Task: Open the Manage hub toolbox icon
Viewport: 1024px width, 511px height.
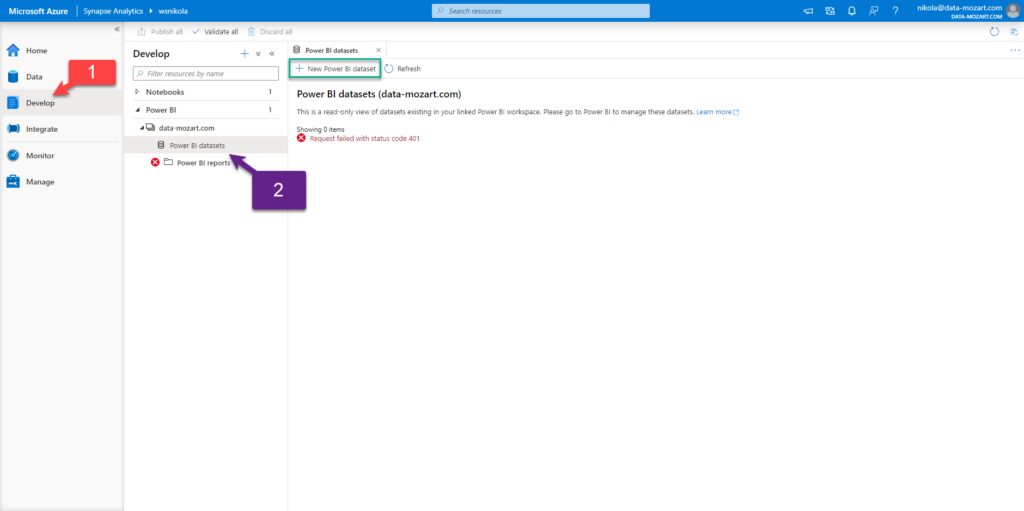Action: click(13, 182)
